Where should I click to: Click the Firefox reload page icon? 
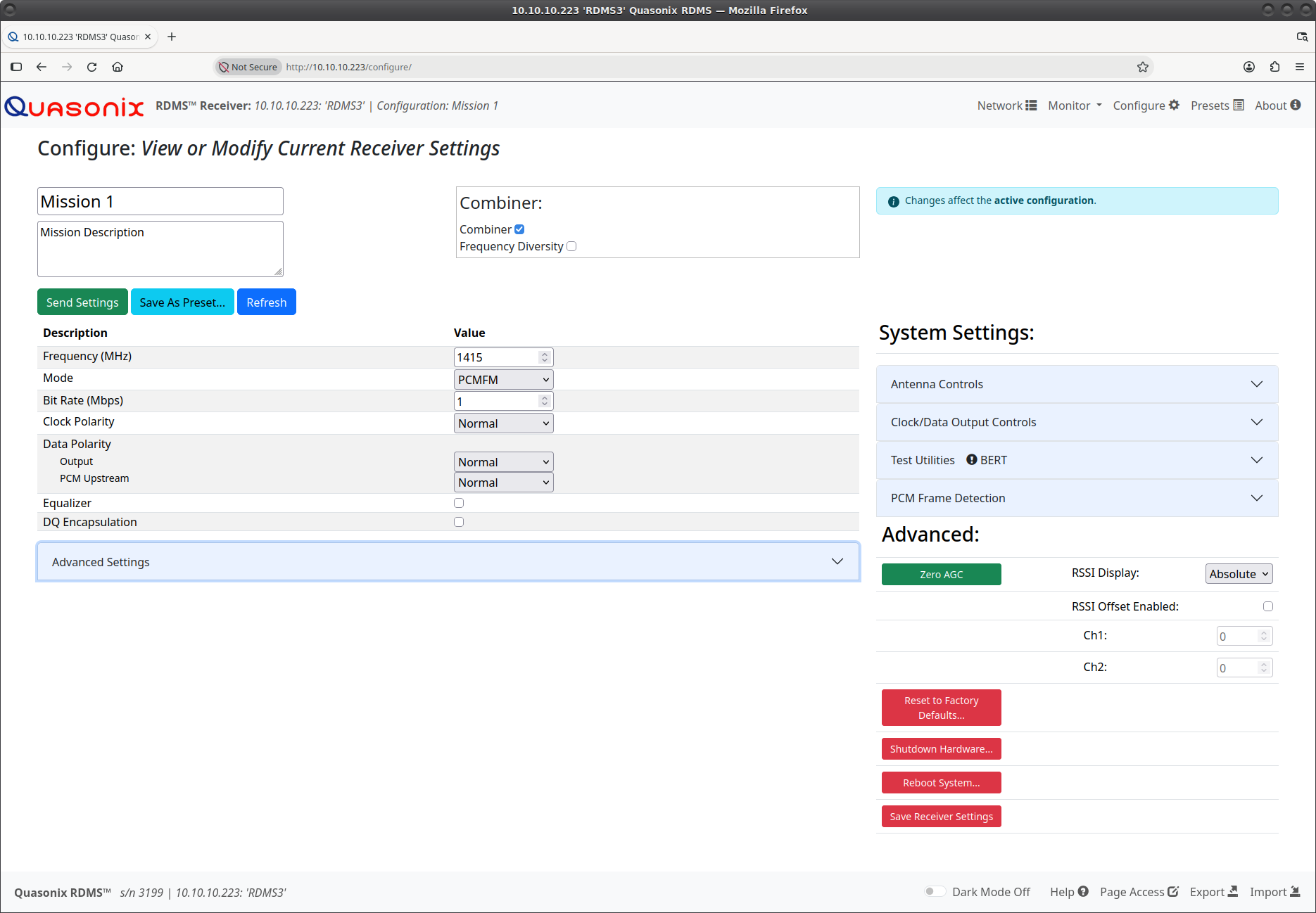coord(91,67)
